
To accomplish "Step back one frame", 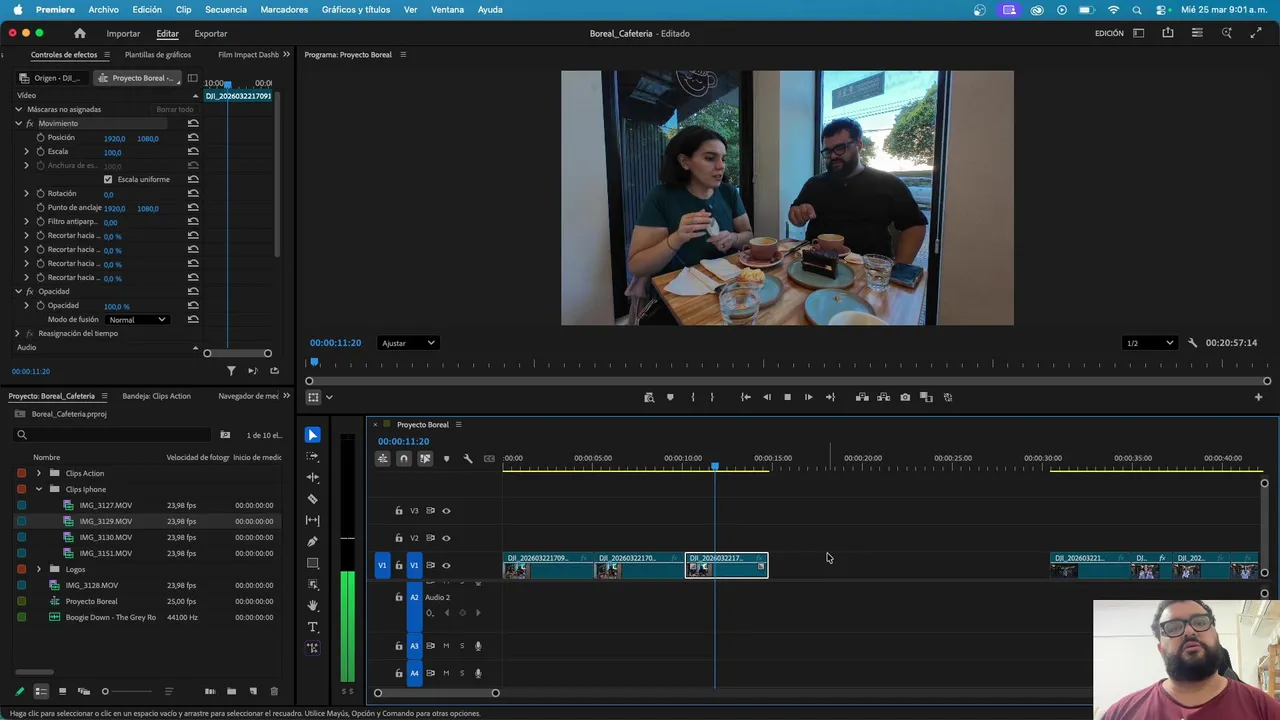I will coord(767,397).
